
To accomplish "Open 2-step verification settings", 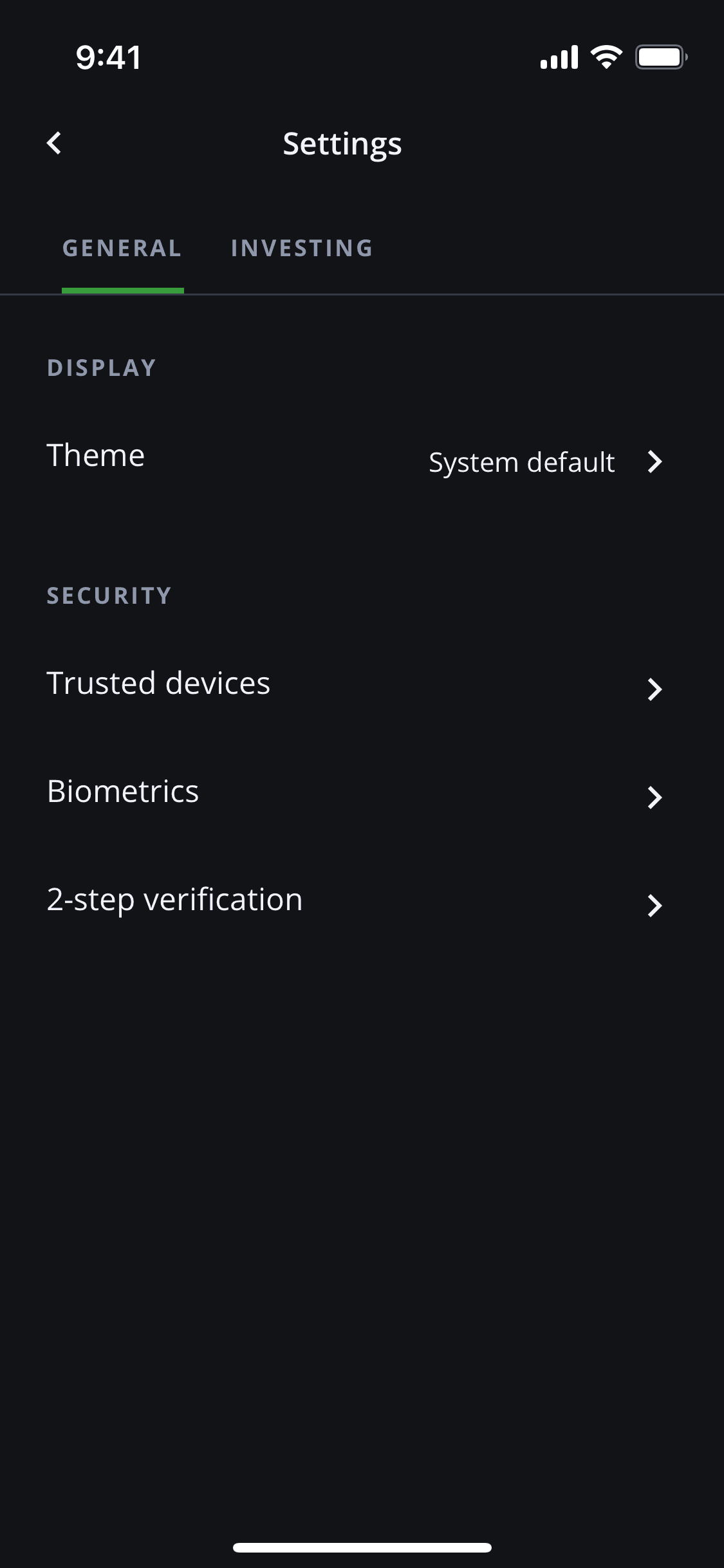I will pos(174,899).
